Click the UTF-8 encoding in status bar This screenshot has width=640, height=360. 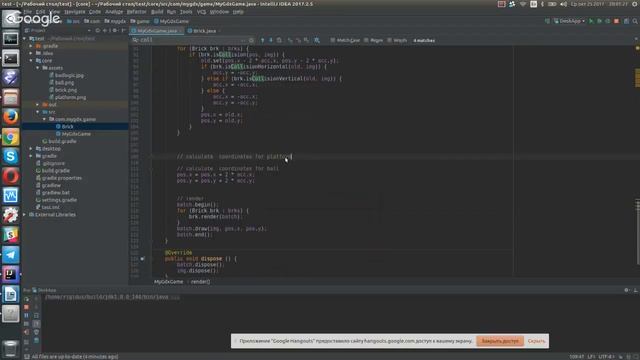[x=606, y=357]
